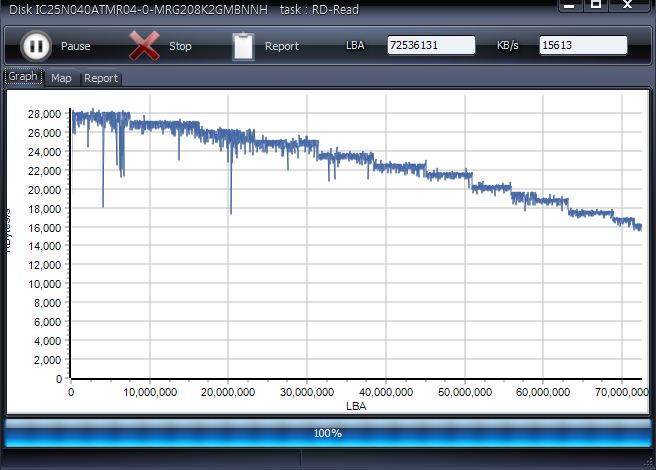The width and height of the screenshot is (656, 470).
Task: Click the window title text RD-Read
Action: pyautogui.click(x=336, y=10)
